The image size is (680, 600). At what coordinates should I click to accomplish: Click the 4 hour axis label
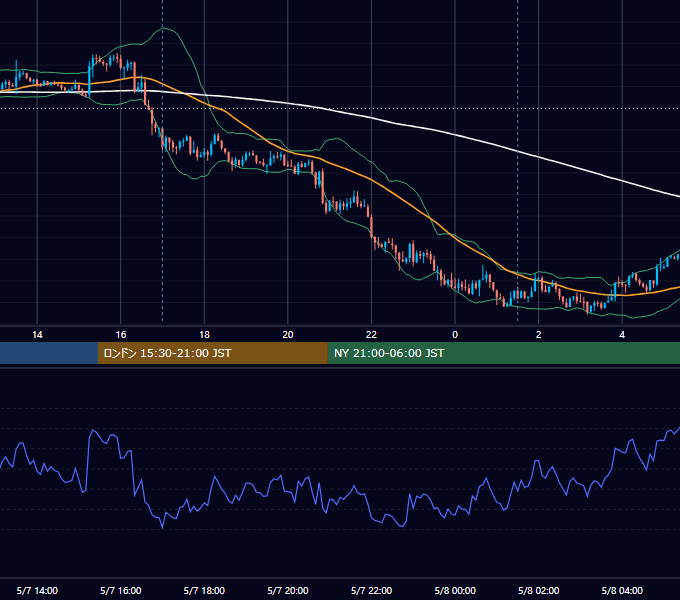coord(622,335)
